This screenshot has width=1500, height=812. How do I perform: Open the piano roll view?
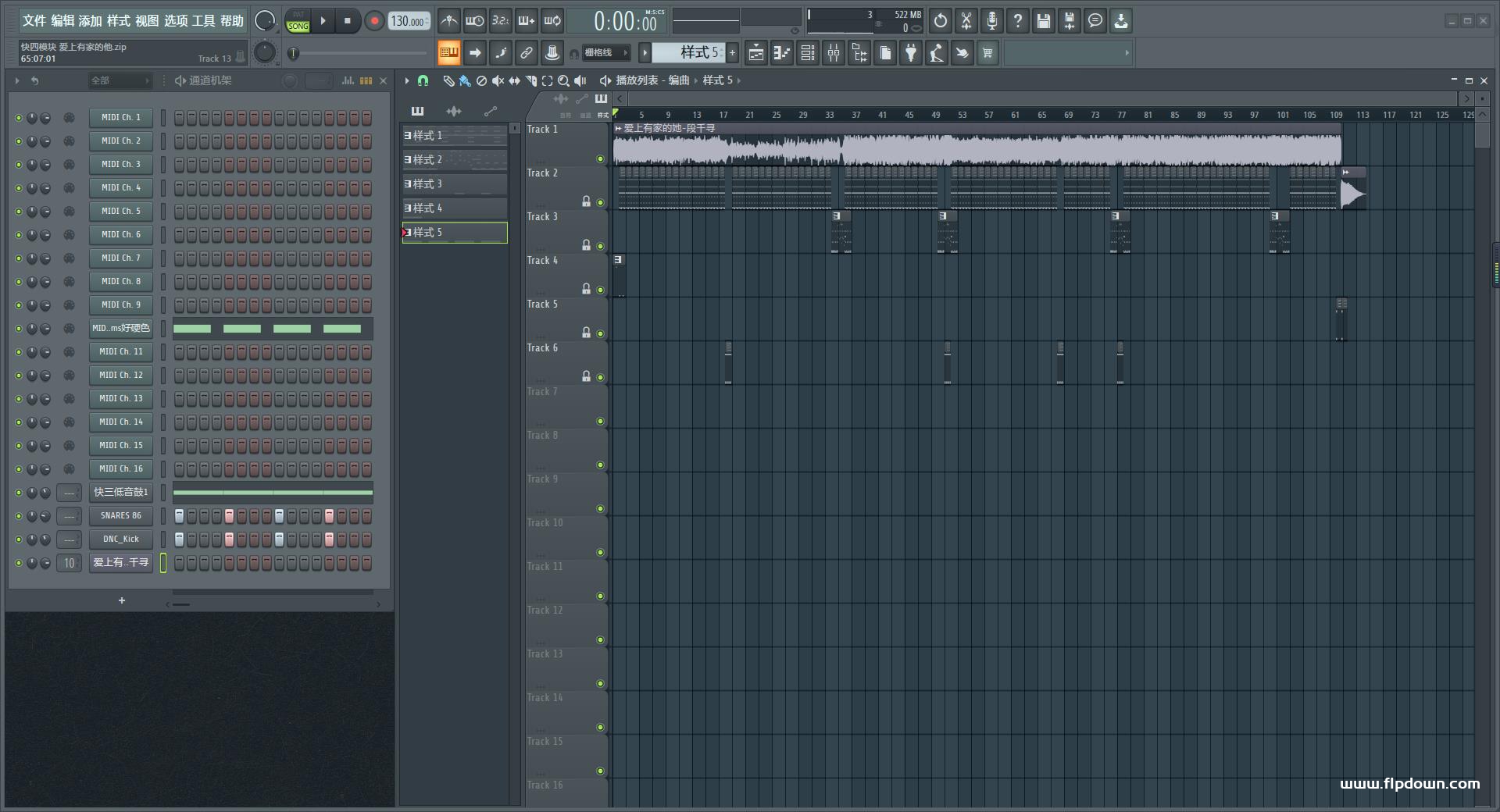[x=782, y=53]
